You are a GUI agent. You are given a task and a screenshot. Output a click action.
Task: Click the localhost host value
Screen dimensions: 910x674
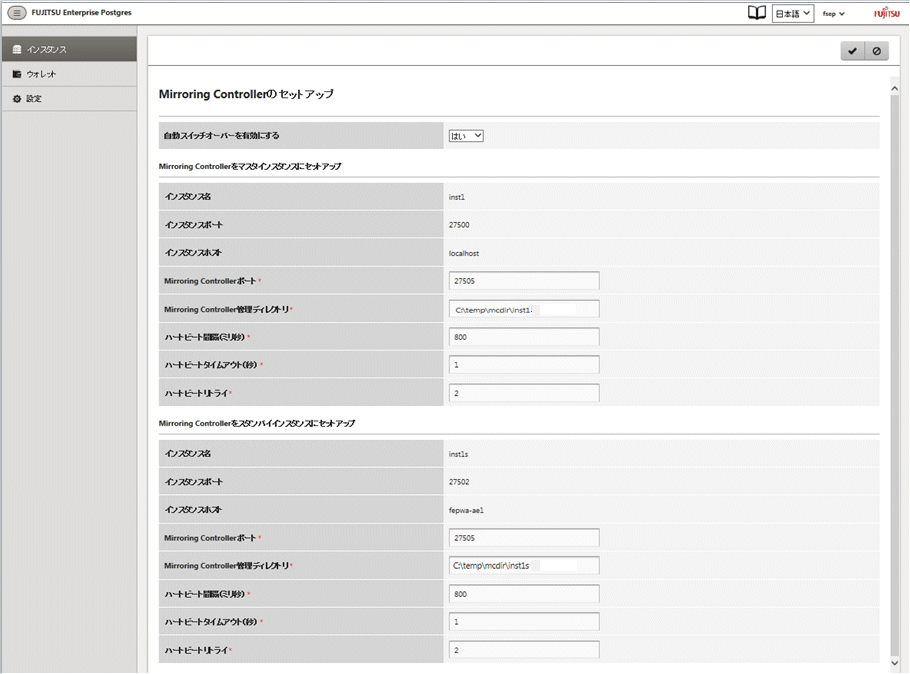pos(464,253)
